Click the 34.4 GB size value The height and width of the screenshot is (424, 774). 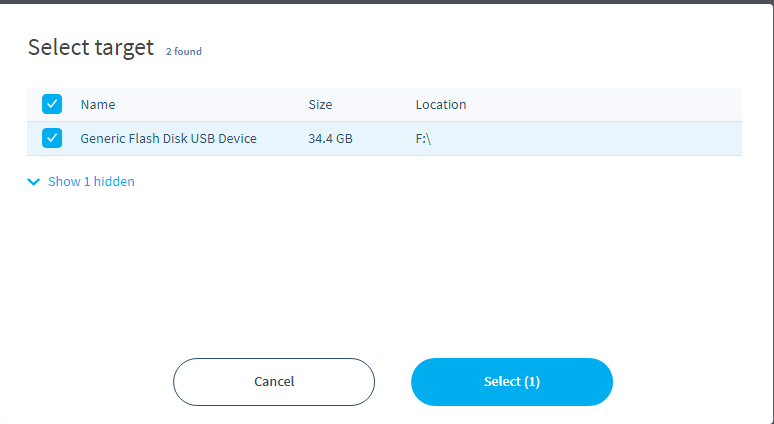[x=330, y=139]
